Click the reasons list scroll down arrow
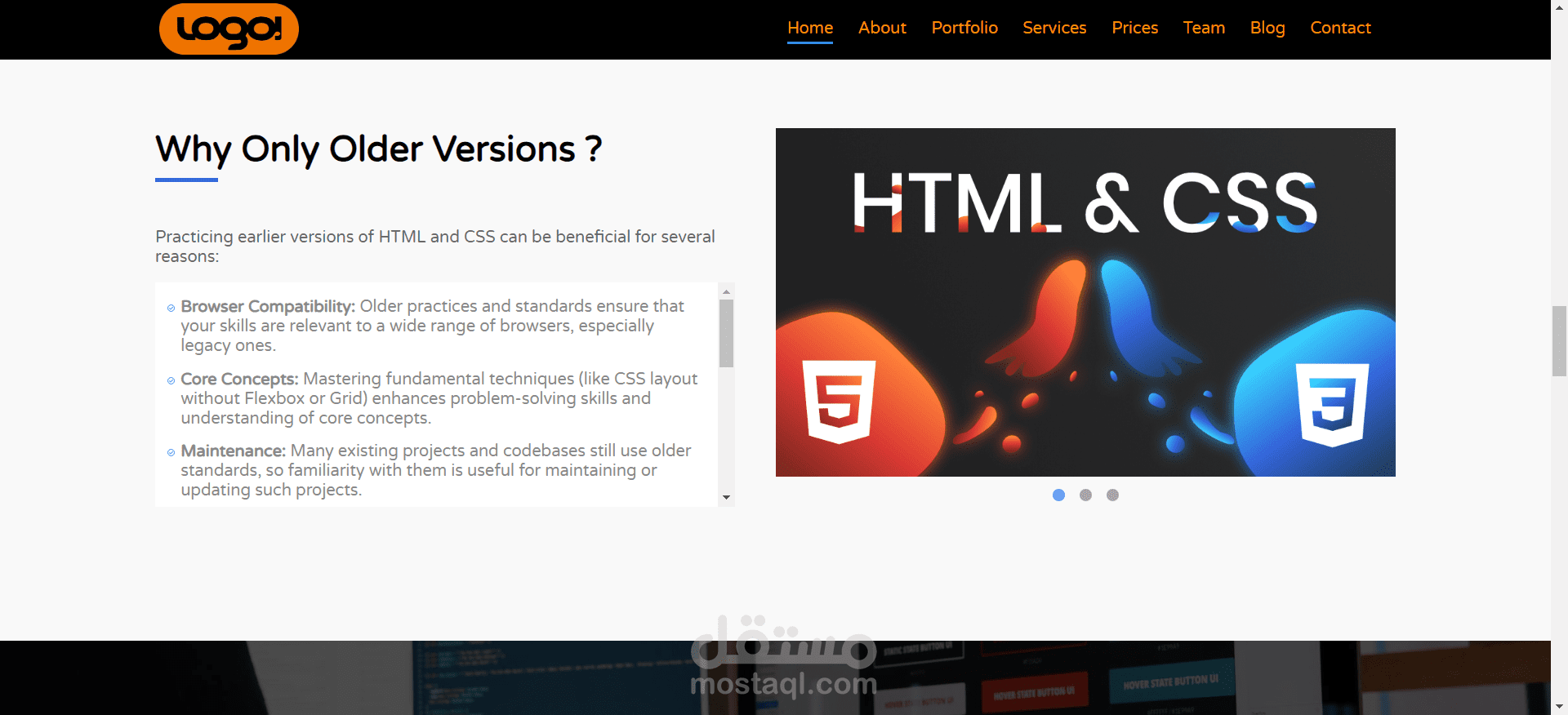Viewport: 1568px width, 715px height. (x=726, y=498)
